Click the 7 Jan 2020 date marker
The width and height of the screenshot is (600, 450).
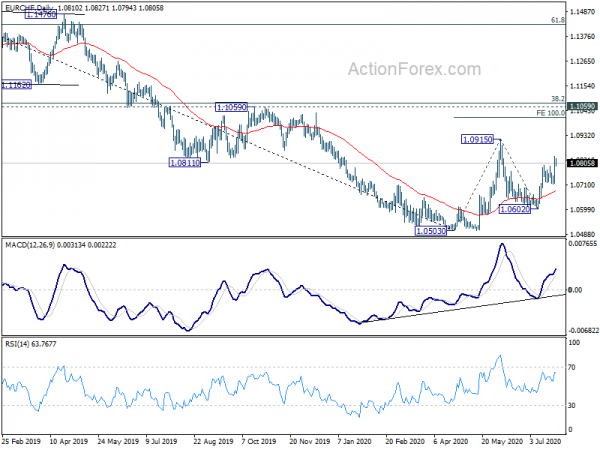pyautogui.click(x=355, y=441)
